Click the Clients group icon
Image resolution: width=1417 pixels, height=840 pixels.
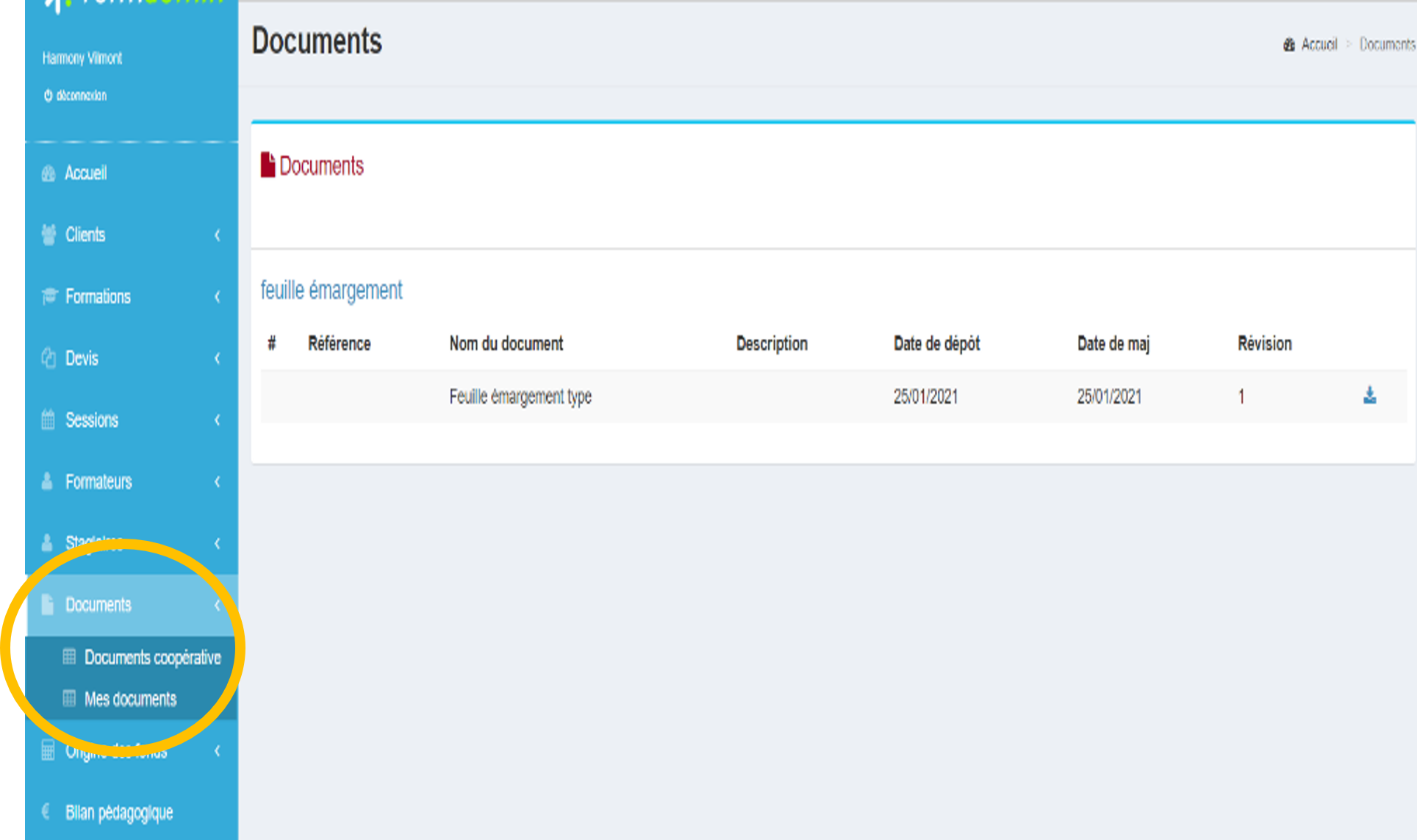point(49,234)
